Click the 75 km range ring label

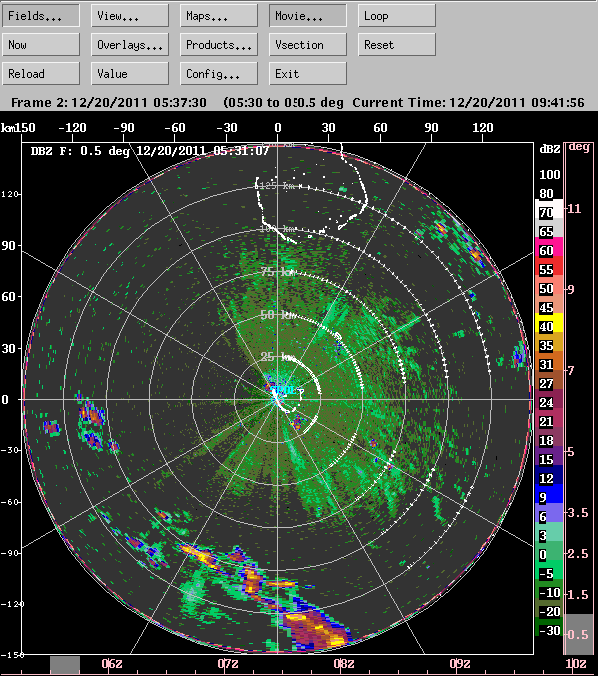tap(278, 272)
